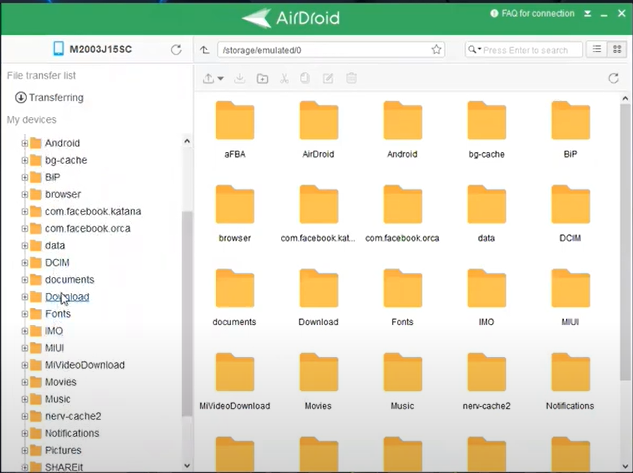This screenshot has height=473, width=633.
Task: Open the BiP folder in grid
Action: pos(570,120)
